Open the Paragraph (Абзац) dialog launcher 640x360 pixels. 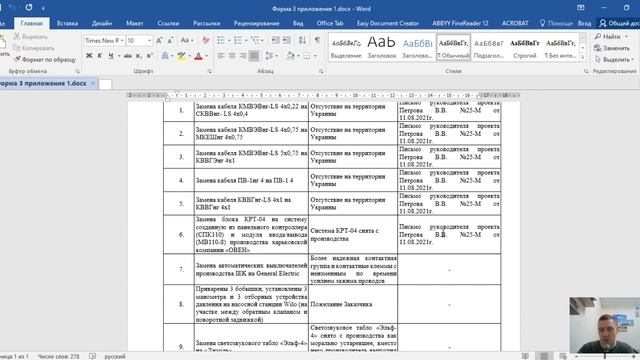point(321,71)
